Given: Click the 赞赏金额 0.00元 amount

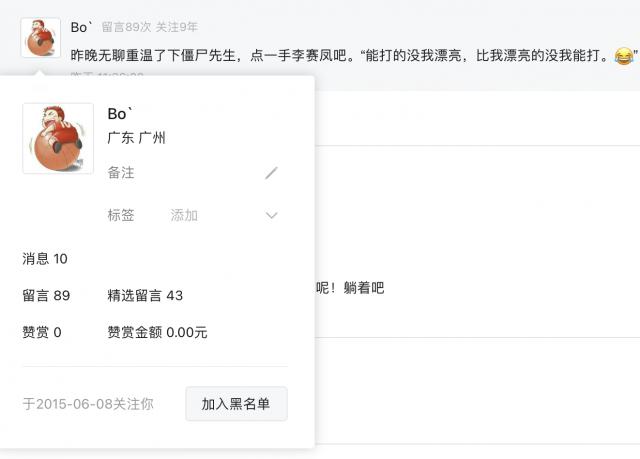Looking at the screenshot, I should (157, 332).
